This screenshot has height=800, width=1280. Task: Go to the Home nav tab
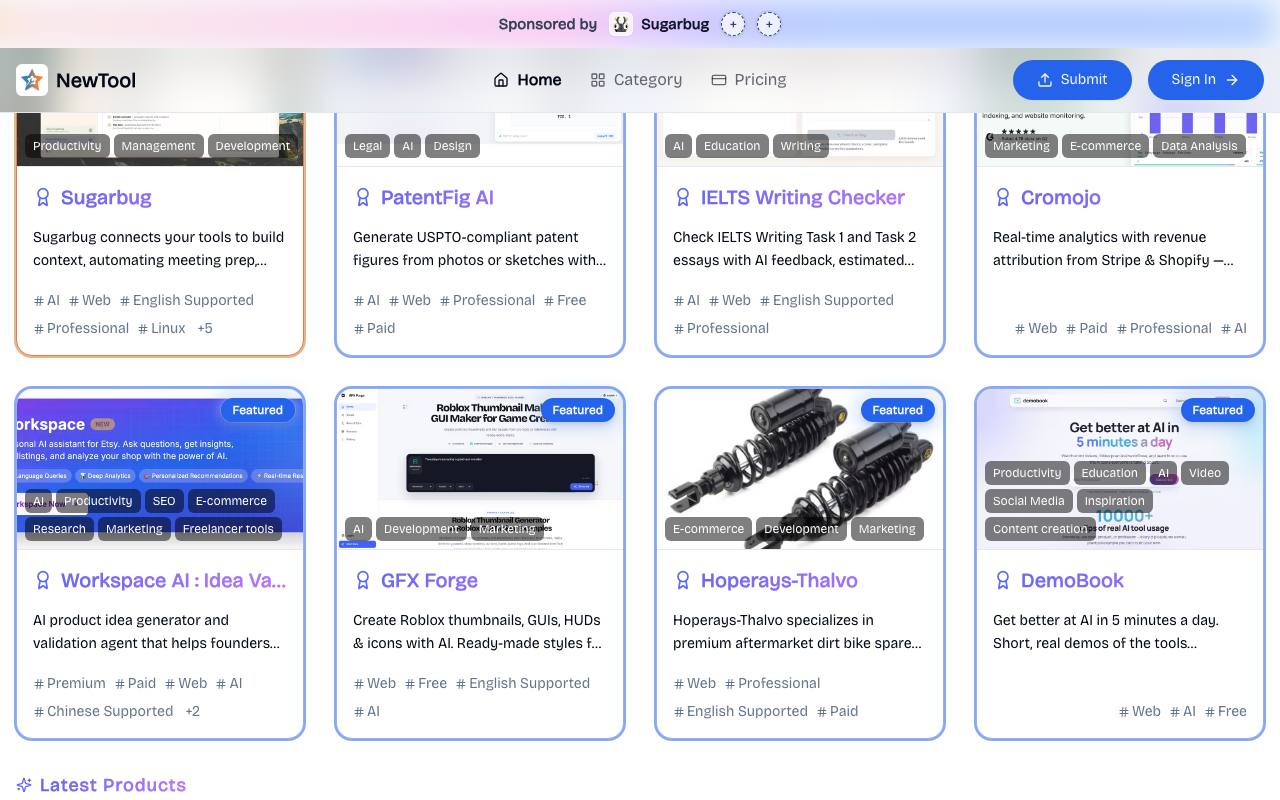527,80
